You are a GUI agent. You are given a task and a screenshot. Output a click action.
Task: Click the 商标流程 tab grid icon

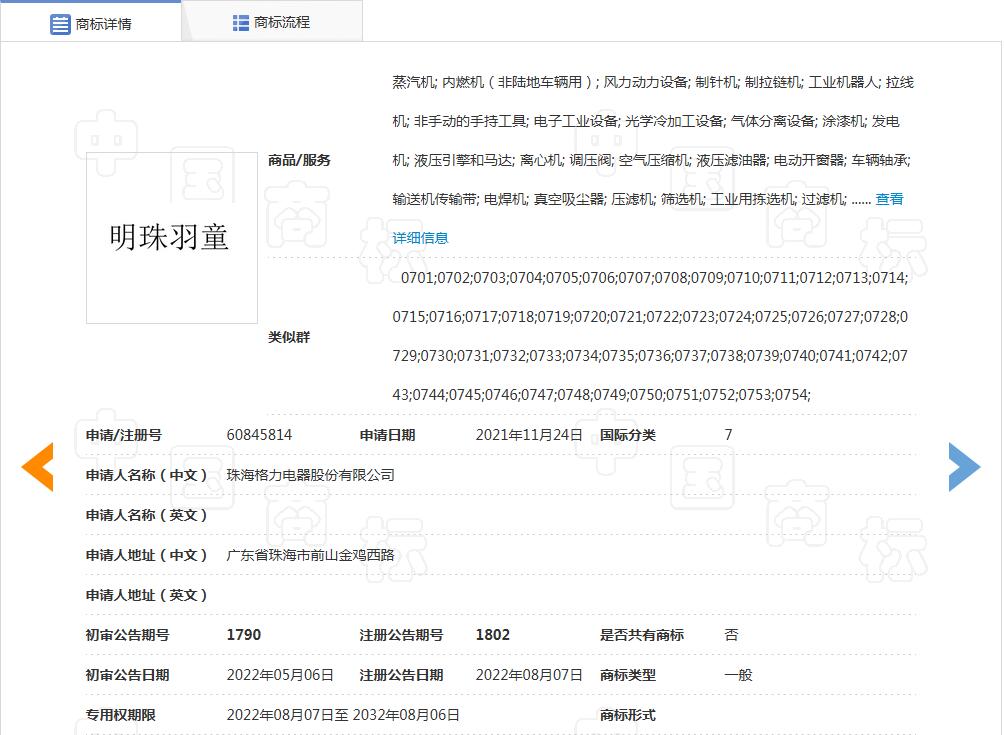241,23
